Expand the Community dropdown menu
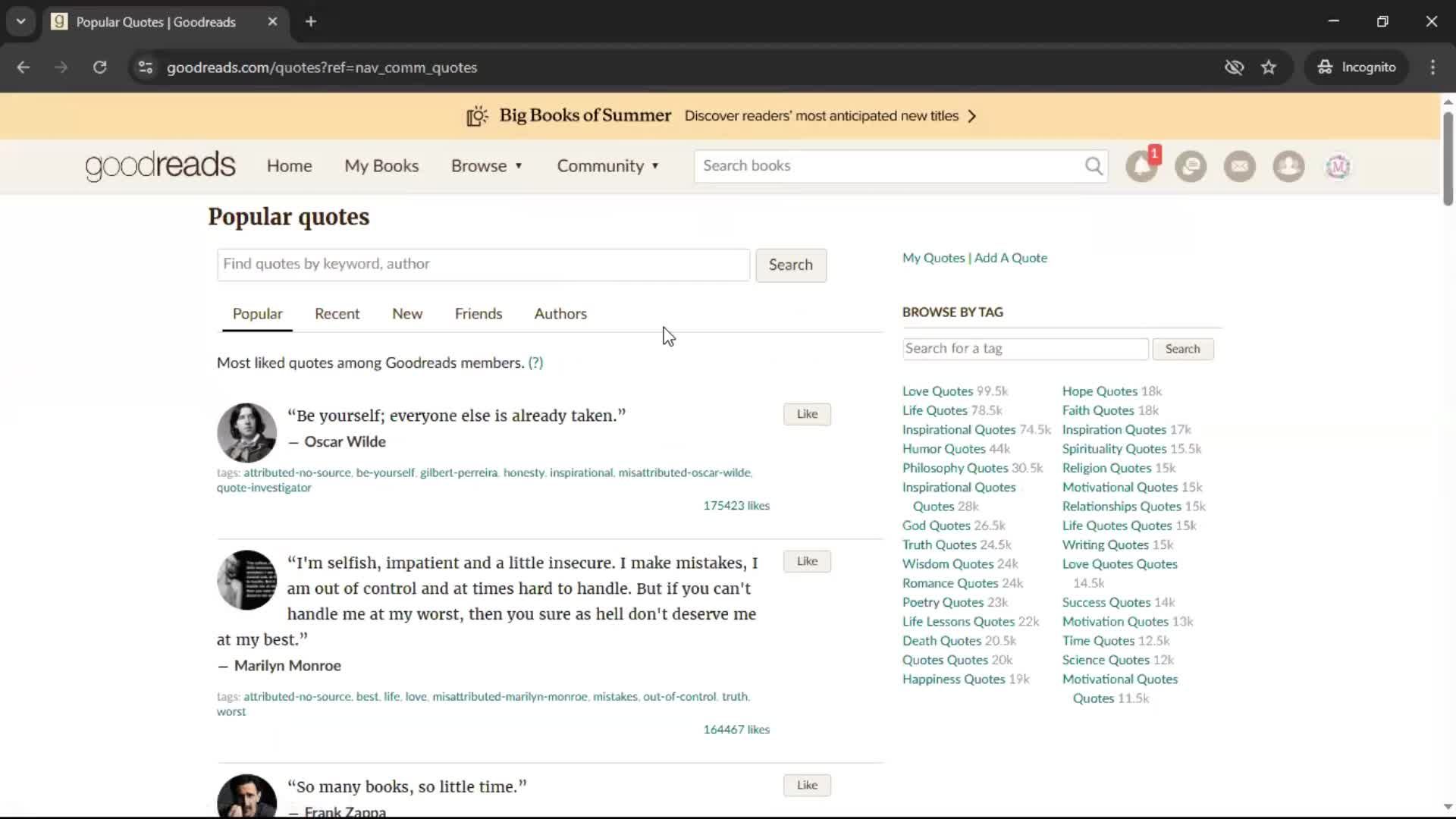The image size is (1456, 819). [x=608, y=166]
